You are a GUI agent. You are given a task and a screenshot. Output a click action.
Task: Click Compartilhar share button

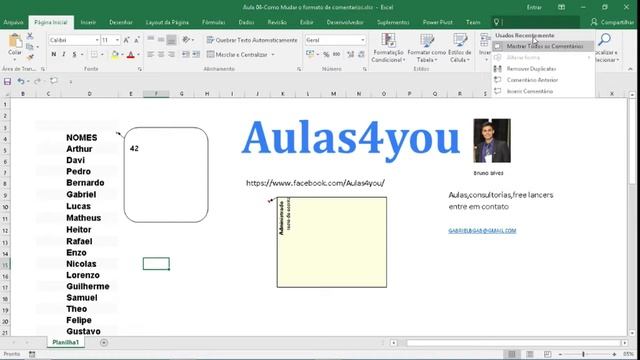[612, 22]
